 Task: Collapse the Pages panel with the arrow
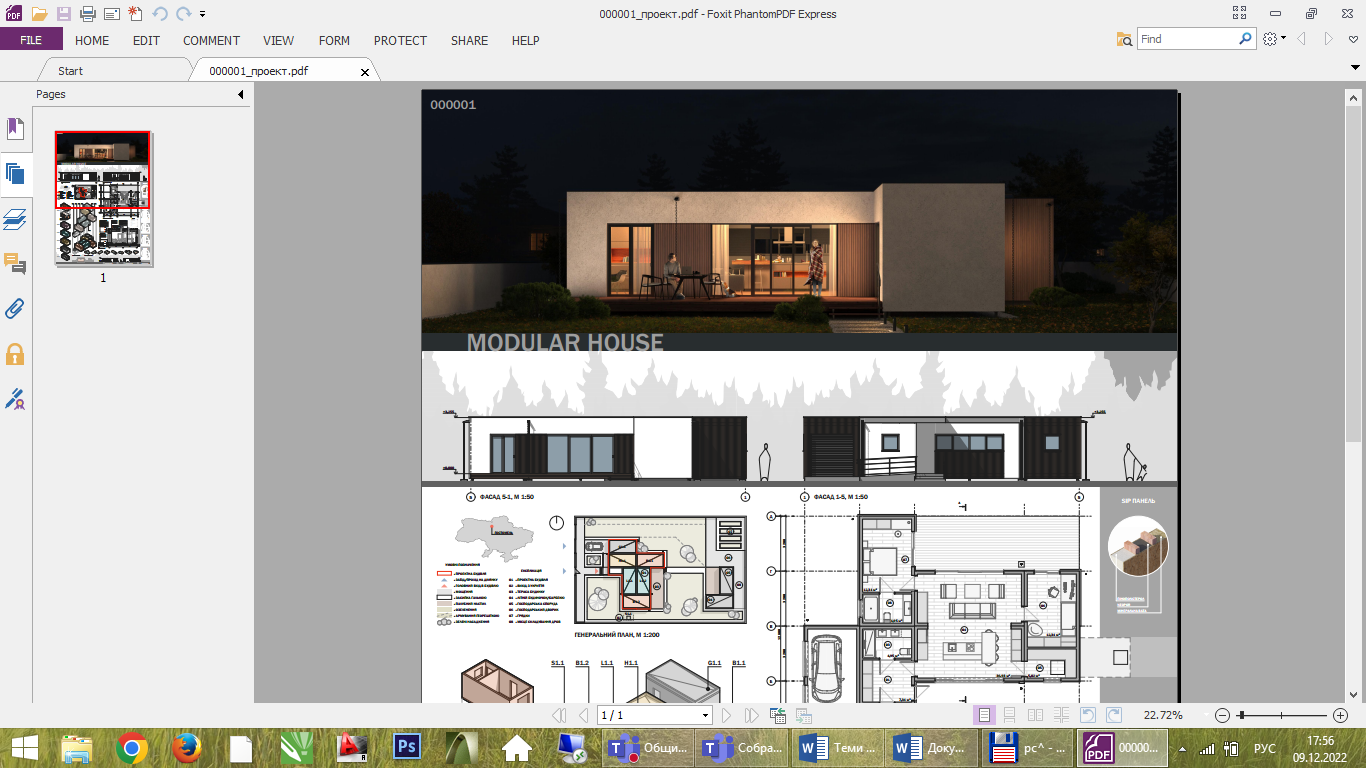[241, 94]
